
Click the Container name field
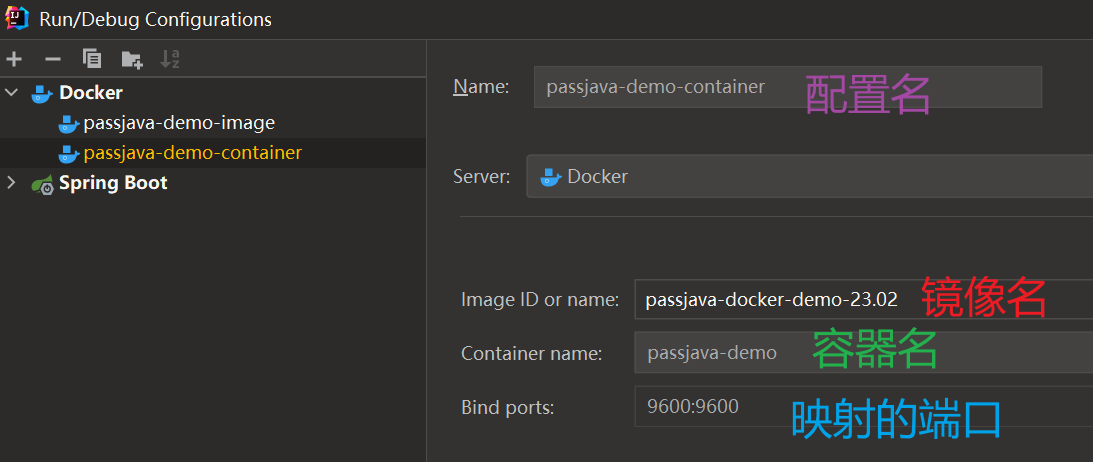(x=720, y=352)
